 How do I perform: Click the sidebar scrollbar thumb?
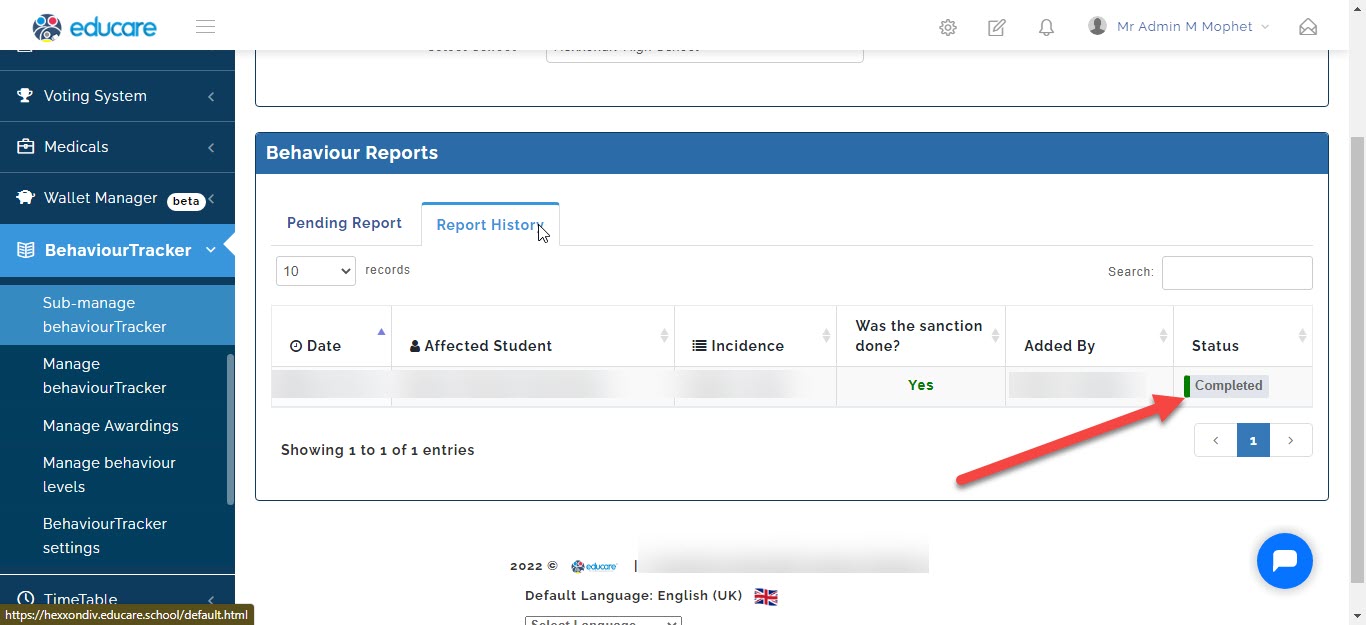click(231, 430)
